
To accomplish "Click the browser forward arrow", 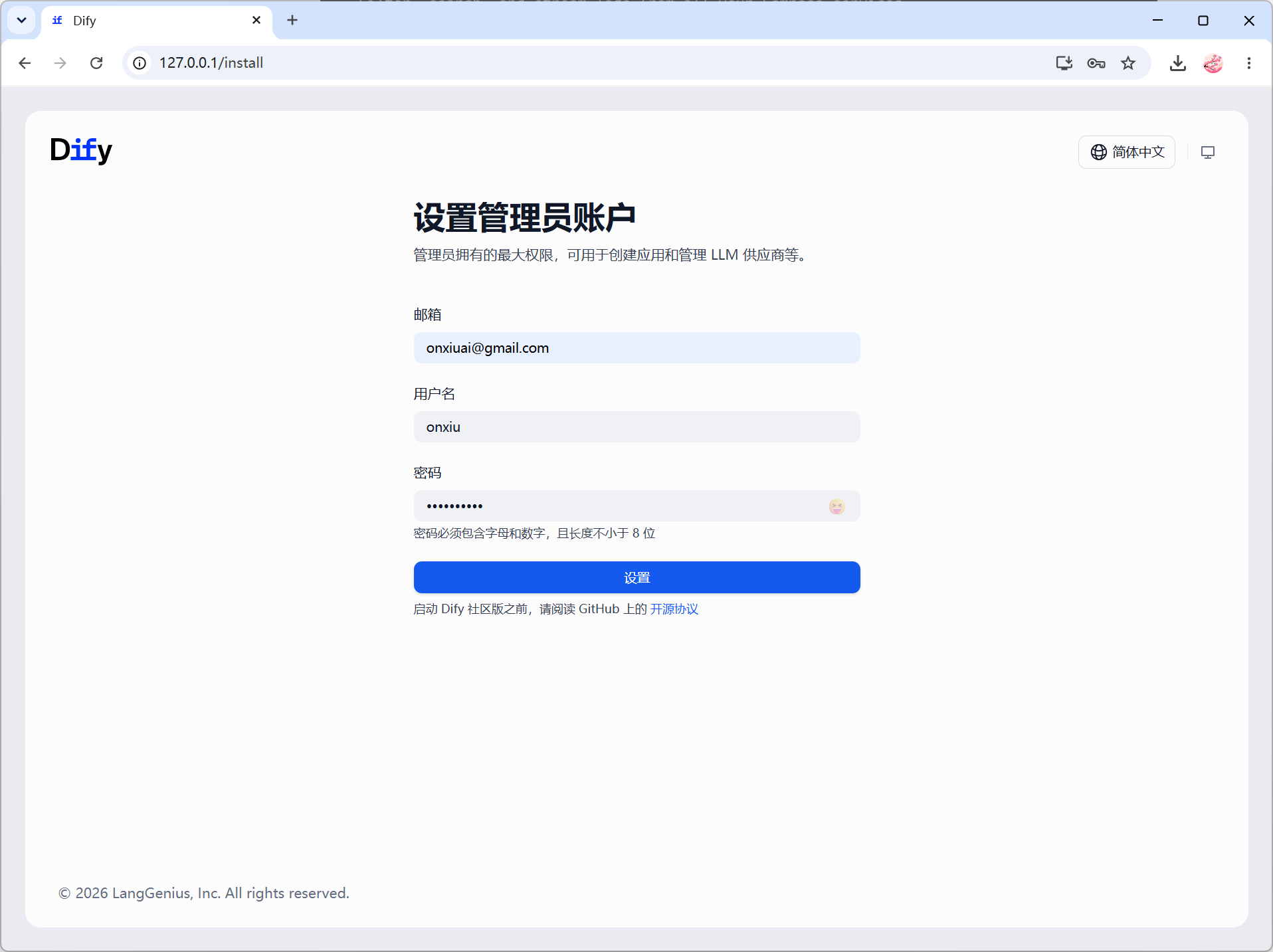I will click(x=60, y=63).
